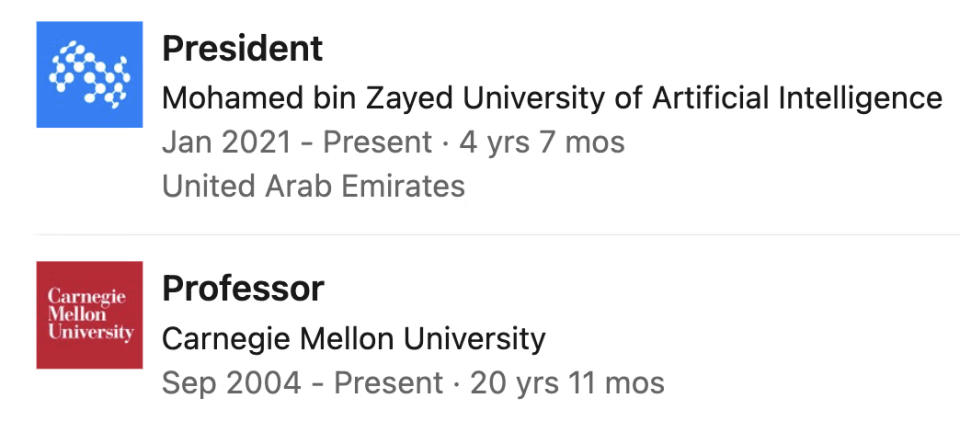Click Present in the President date range
The width and height of the screenshot is (960, 421).
point(377,143)
